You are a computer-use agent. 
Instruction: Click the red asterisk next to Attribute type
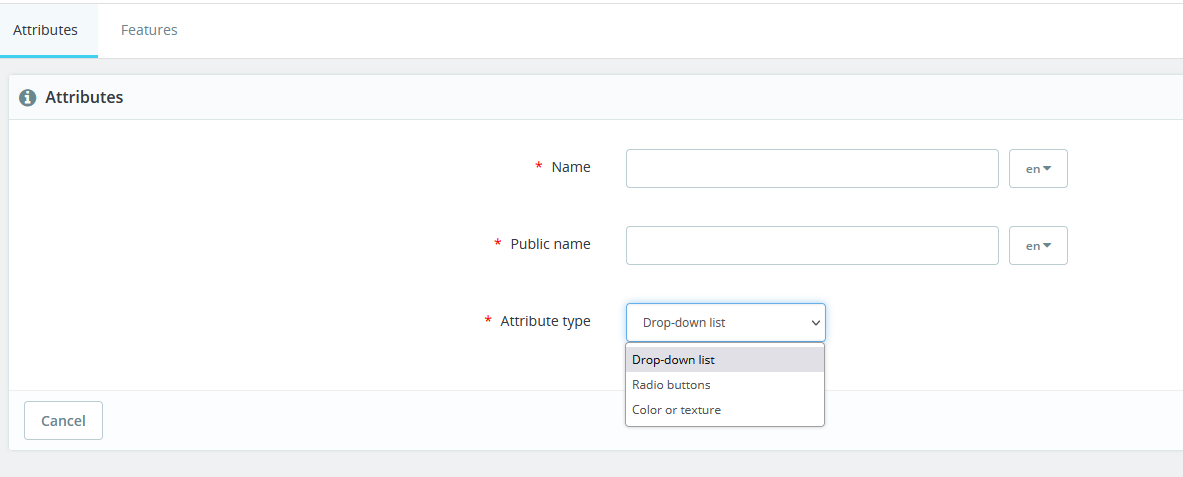(488, 321)
